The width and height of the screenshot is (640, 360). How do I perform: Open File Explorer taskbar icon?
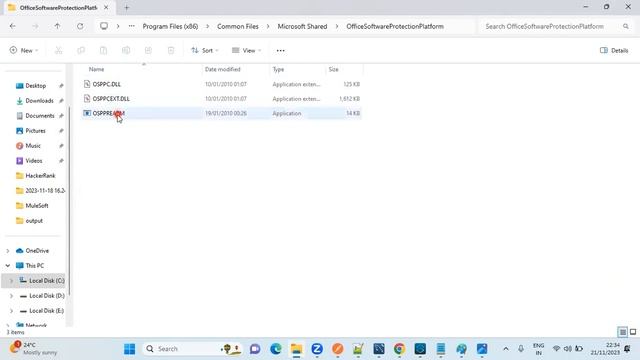tap(296, 349)
